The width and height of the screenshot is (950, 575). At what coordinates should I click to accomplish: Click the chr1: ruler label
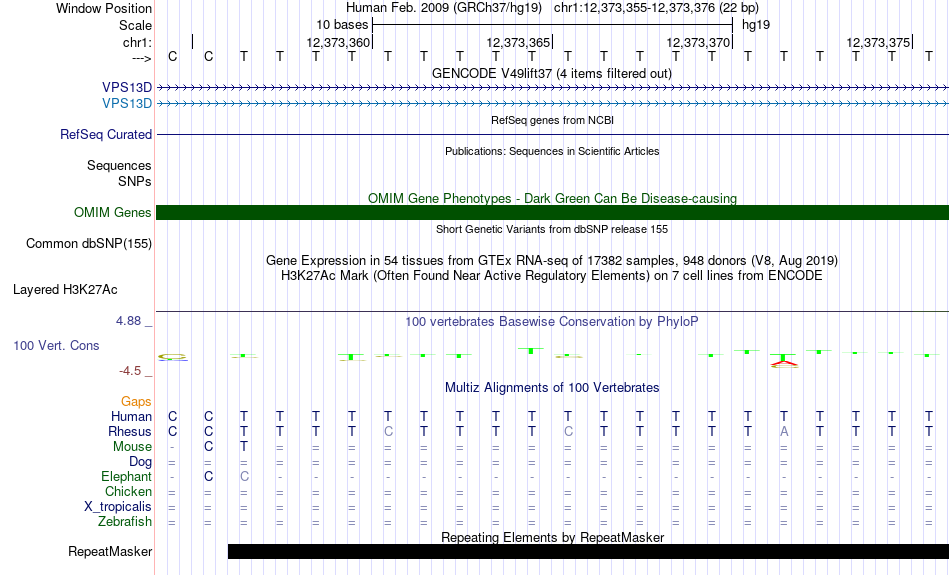coord(138,42)
